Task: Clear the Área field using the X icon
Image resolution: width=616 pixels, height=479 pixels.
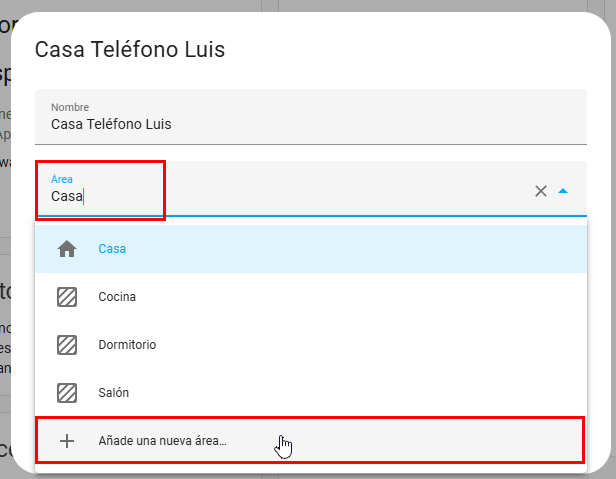Action: point(541,191)
